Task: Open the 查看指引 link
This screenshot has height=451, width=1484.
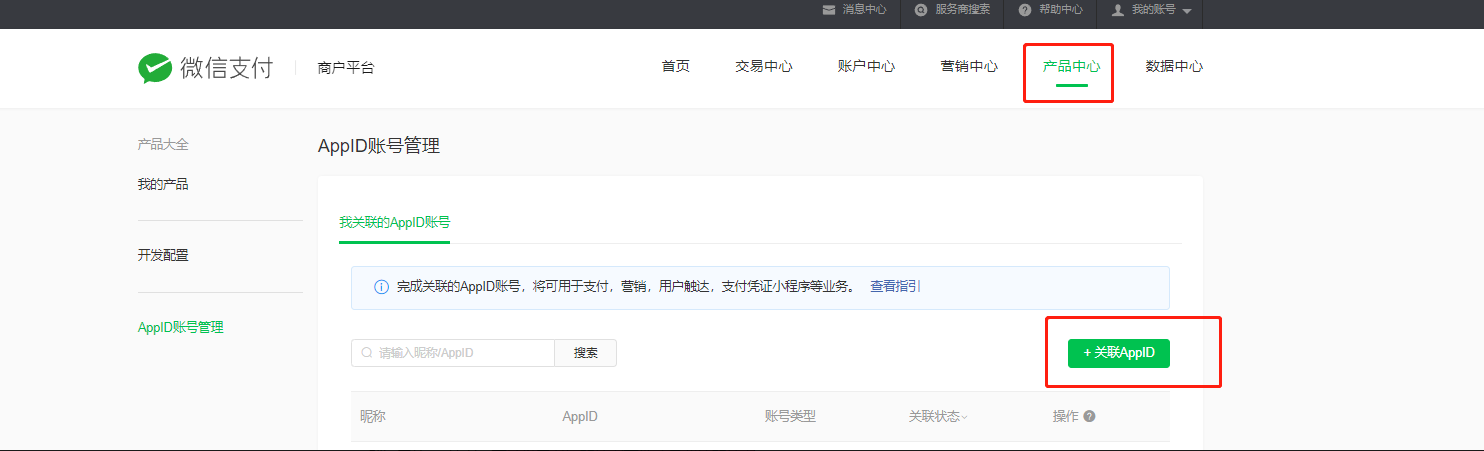Action: (895, 286)
